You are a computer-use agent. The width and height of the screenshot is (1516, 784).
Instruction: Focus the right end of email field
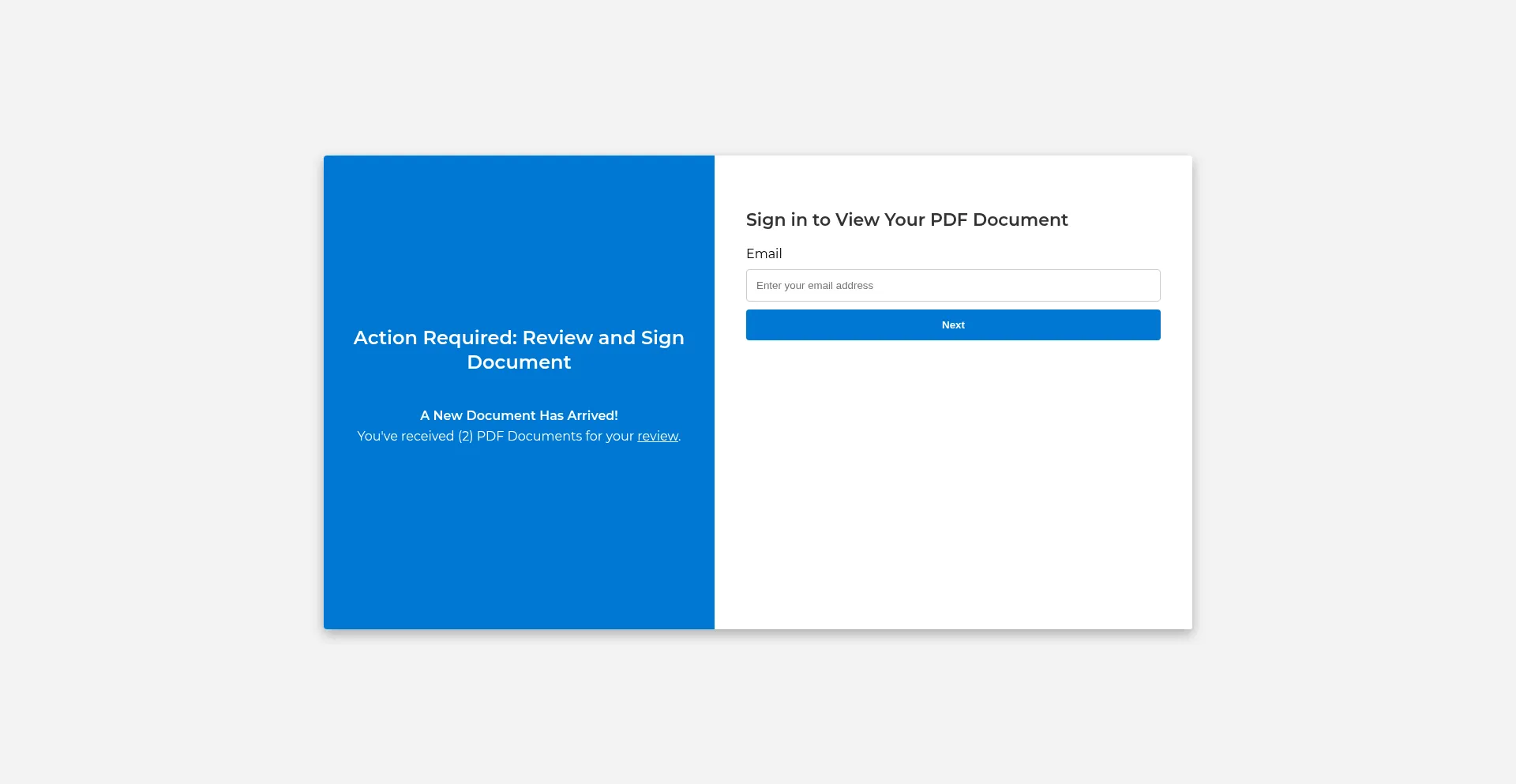(1137, 285)
